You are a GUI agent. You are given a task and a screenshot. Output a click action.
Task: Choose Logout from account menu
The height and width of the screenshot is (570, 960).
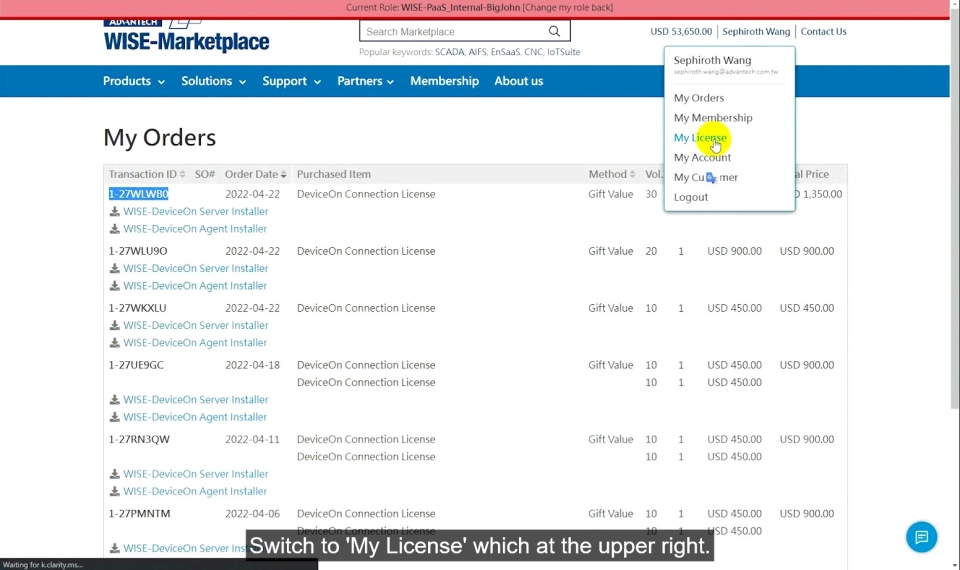691,197
